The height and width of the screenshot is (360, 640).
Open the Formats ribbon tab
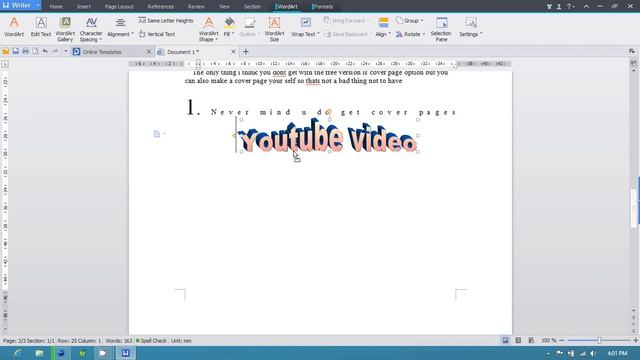322,7
